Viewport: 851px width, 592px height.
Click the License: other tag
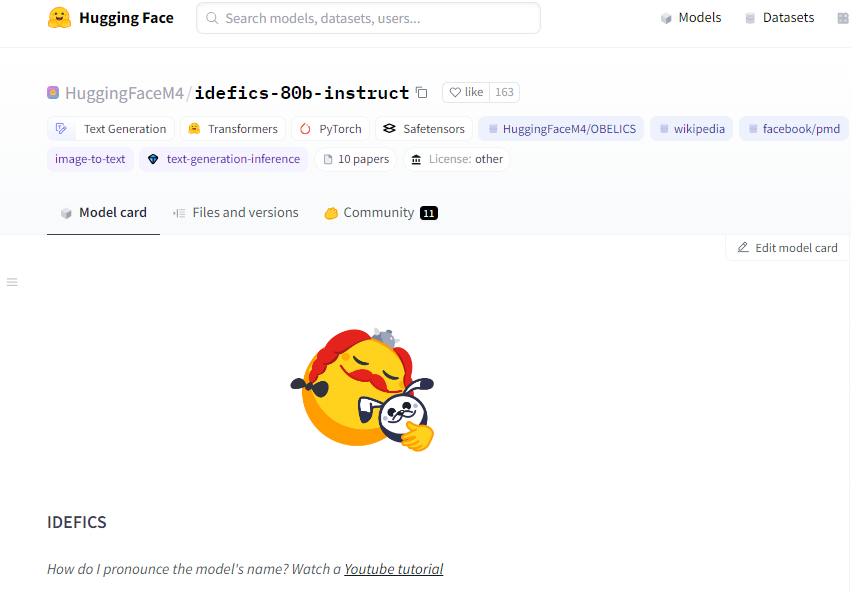click(456, 159)
